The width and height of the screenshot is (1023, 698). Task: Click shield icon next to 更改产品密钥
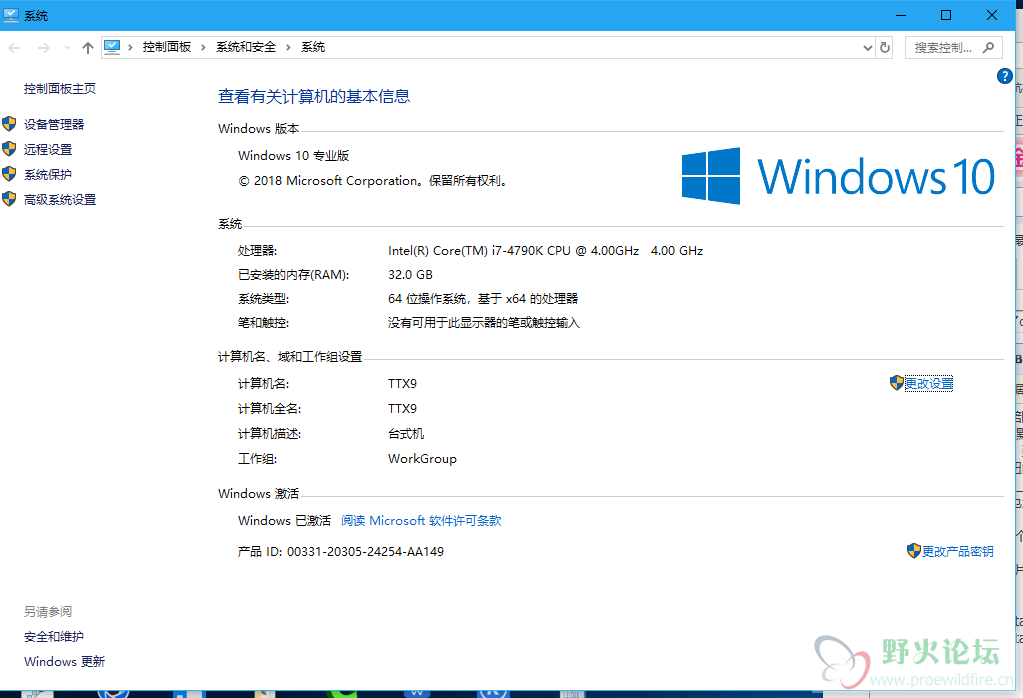click(x=914, y=551)
